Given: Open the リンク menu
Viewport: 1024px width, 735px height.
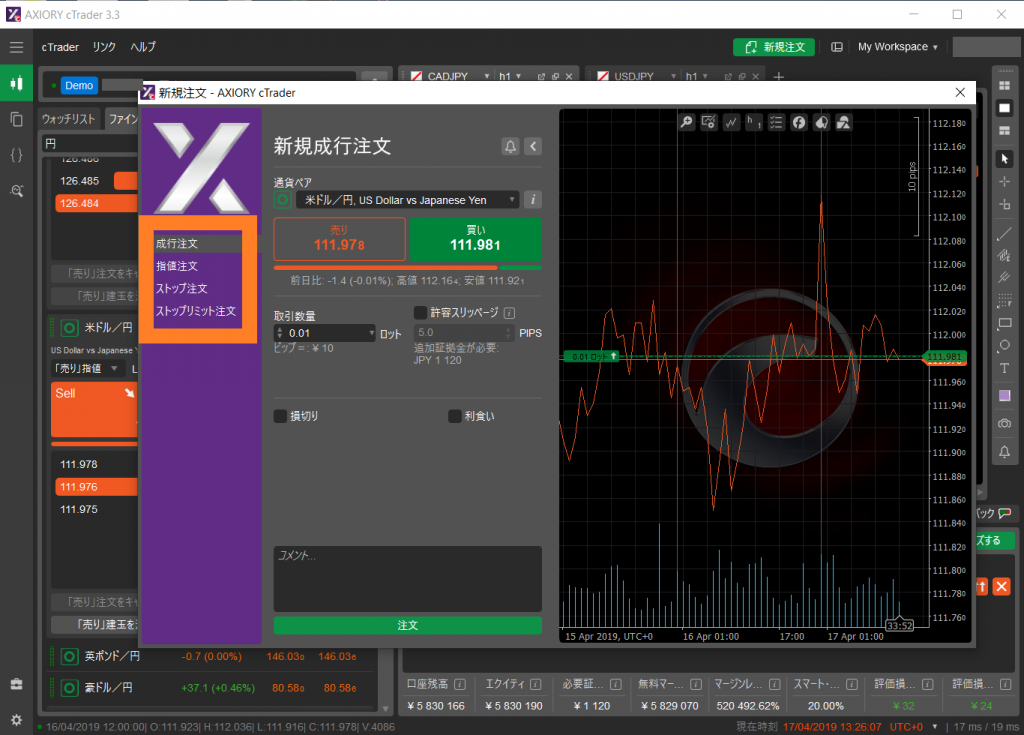Looking at the screenshot, I should (x=104, y=47).
